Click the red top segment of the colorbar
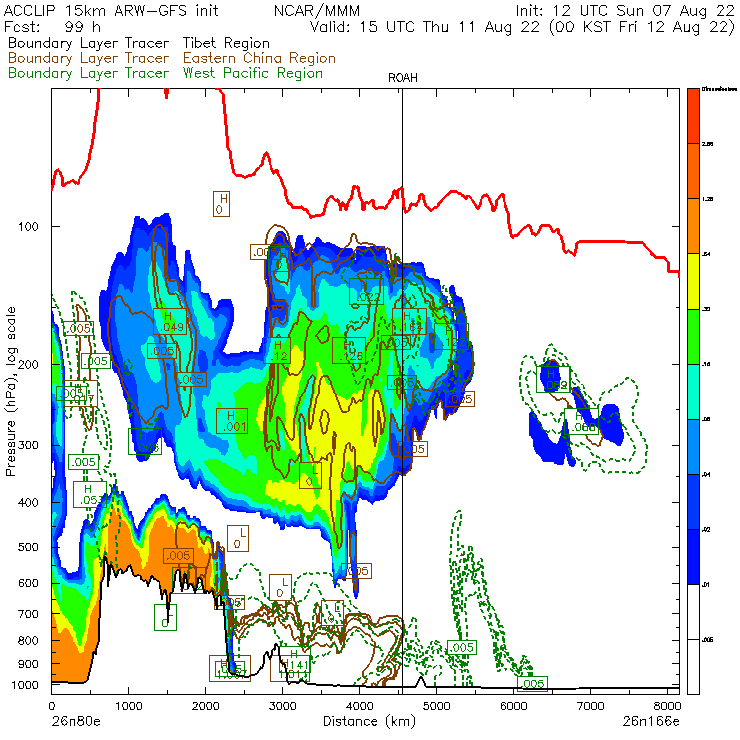This screenshot has height=740, width=740. click(693, 116)
